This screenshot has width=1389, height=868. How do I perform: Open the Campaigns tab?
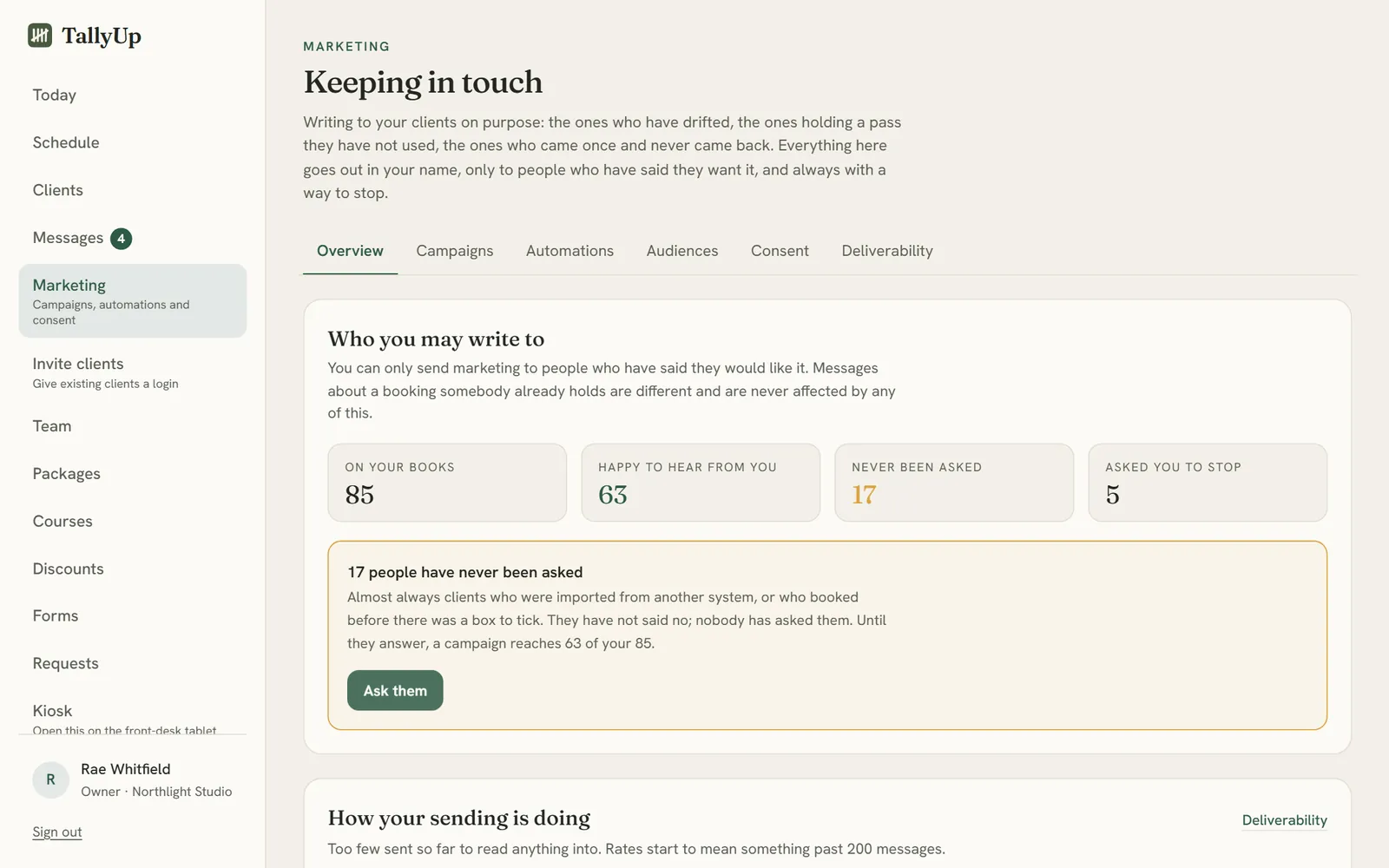point(454,251)
